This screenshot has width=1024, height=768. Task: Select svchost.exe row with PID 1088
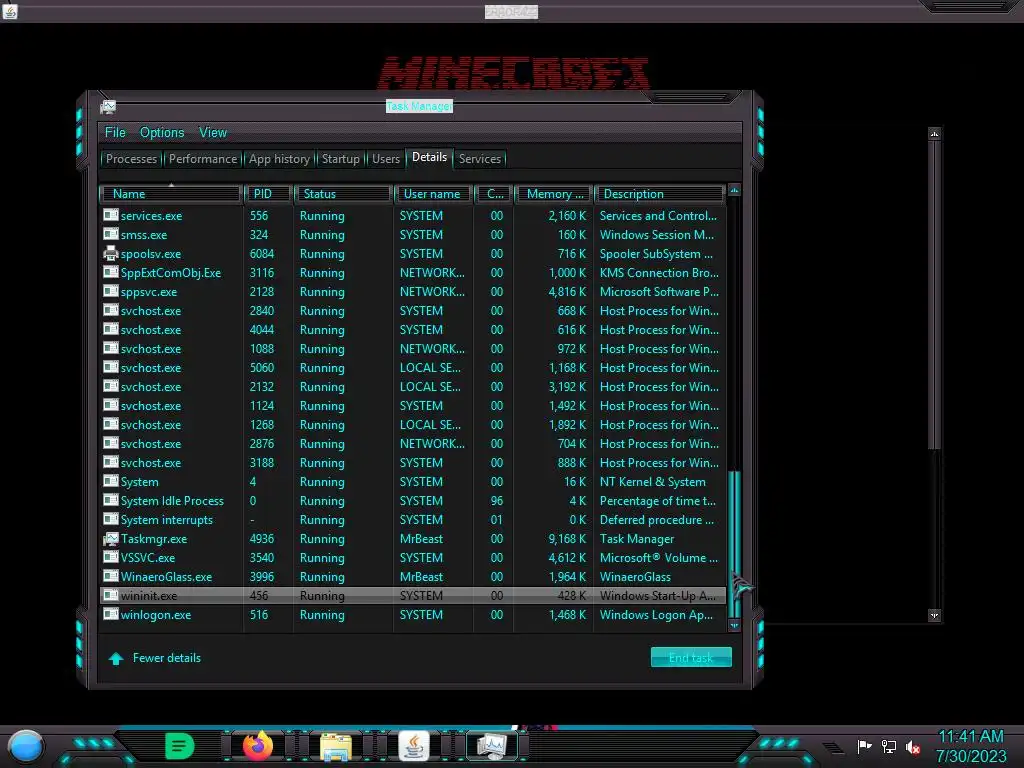click(x=413, y=349)
